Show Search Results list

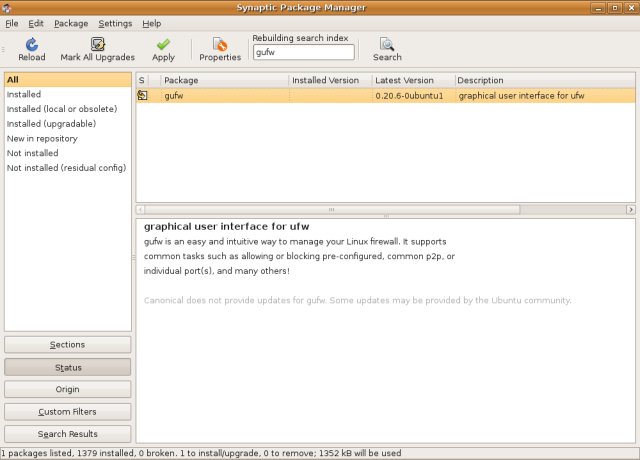tap(67, 434)
